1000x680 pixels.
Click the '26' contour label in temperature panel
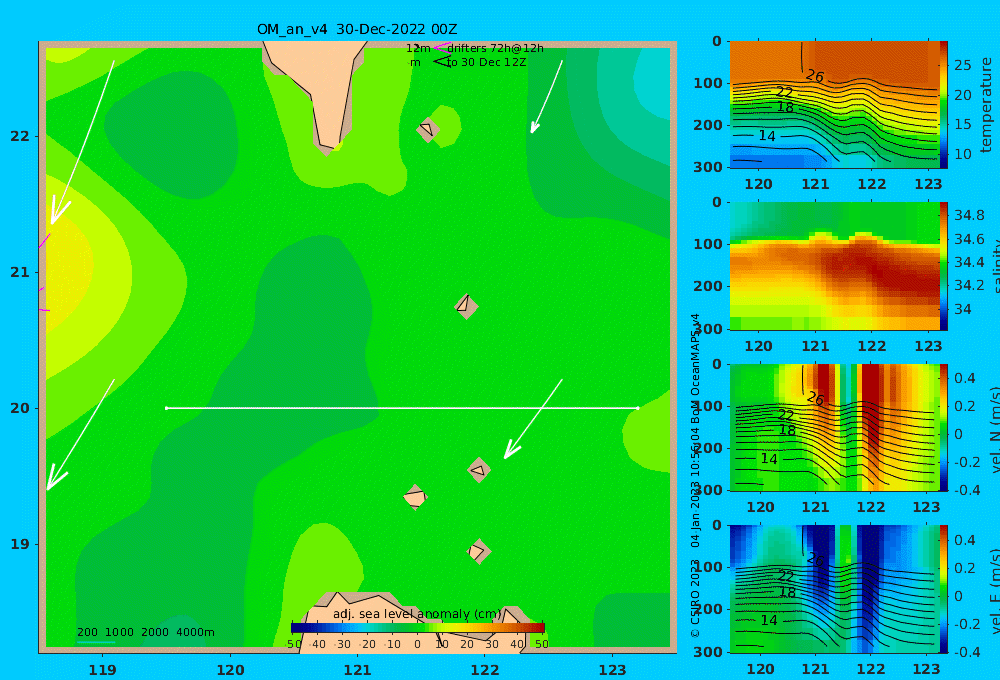click(x=815, y=77)
